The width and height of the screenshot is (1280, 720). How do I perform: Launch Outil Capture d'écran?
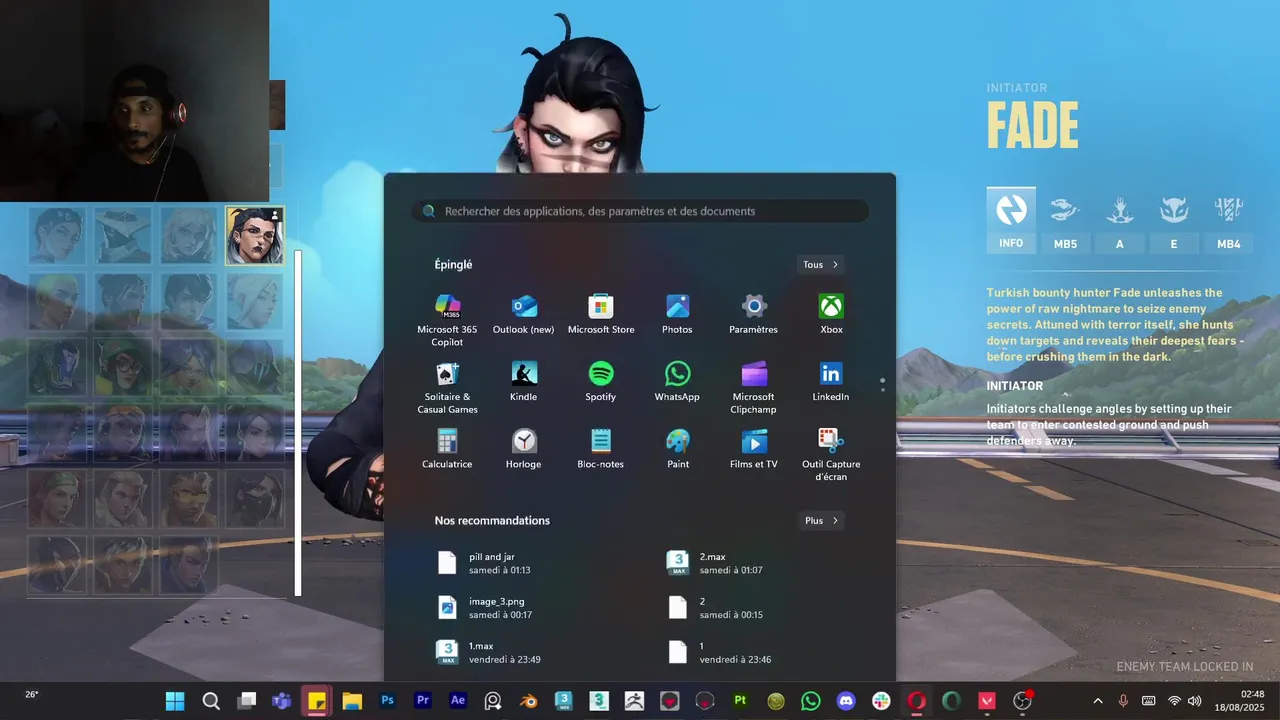click(831, 454)
